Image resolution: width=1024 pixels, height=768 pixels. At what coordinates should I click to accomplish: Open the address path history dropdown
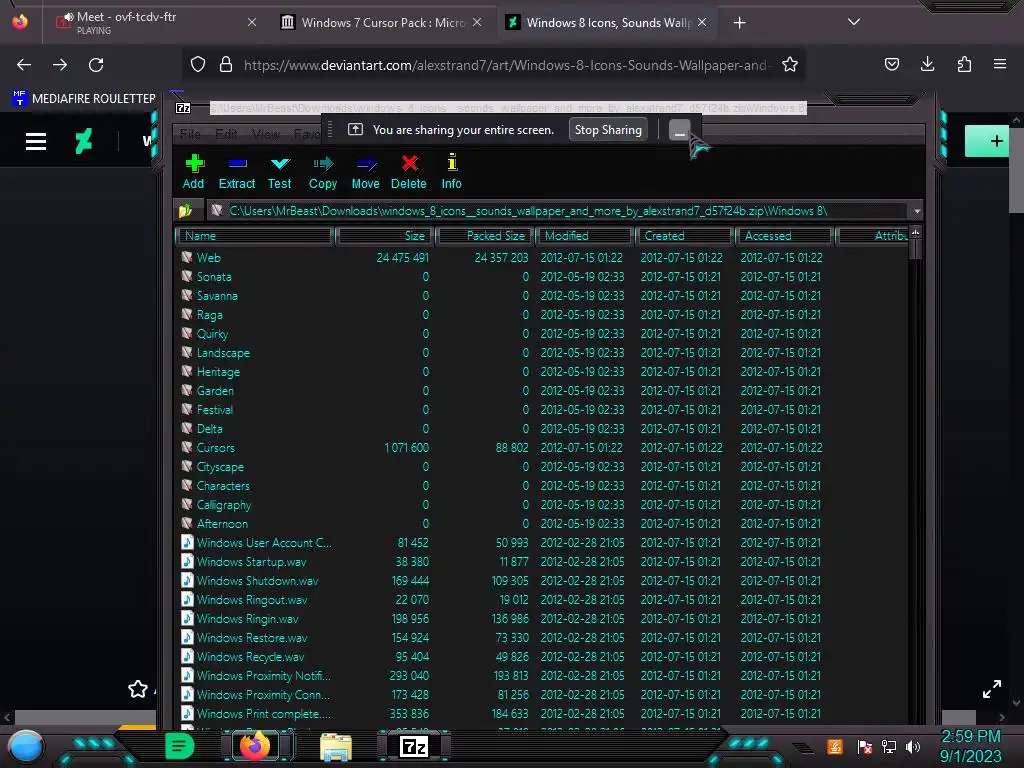pyautogui.click(x=917, y=211)
